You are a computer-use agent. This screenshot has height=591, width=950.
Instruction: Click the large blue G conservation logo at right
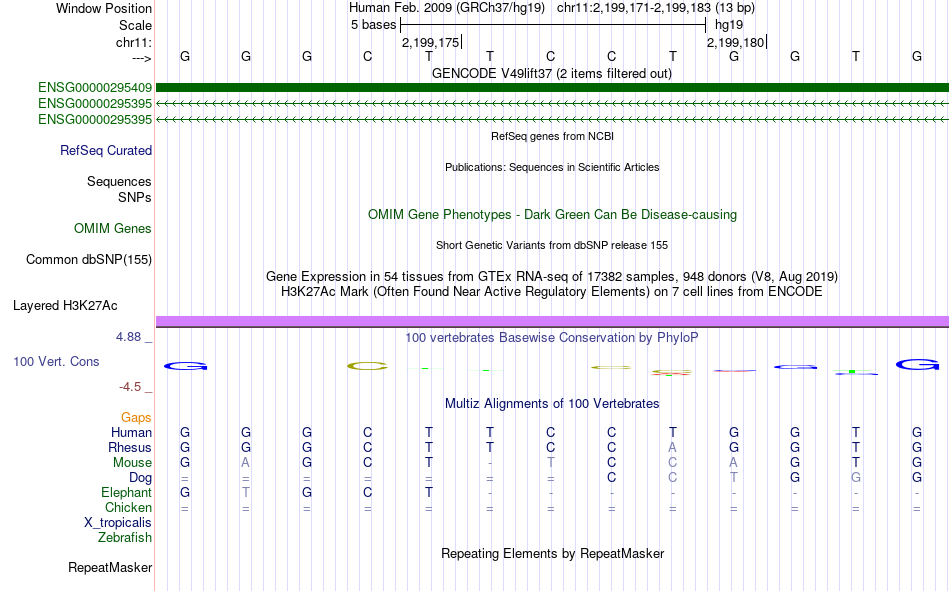[x=917, y=364]
